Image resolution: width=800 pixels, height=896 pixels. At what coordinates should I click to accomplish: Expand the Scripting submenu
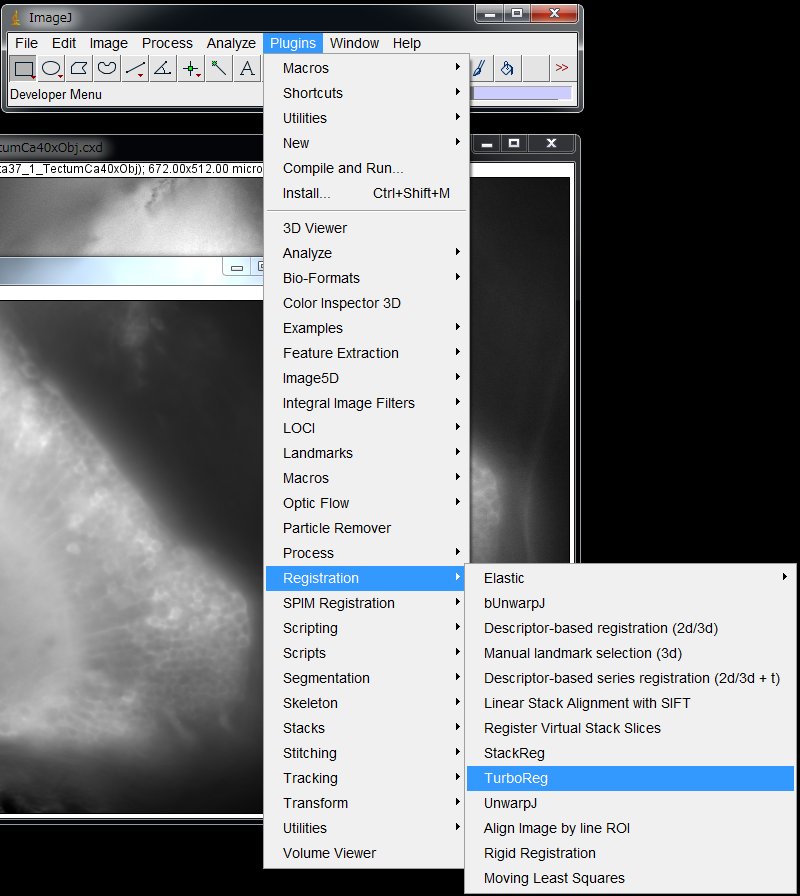tap(366, 629)
